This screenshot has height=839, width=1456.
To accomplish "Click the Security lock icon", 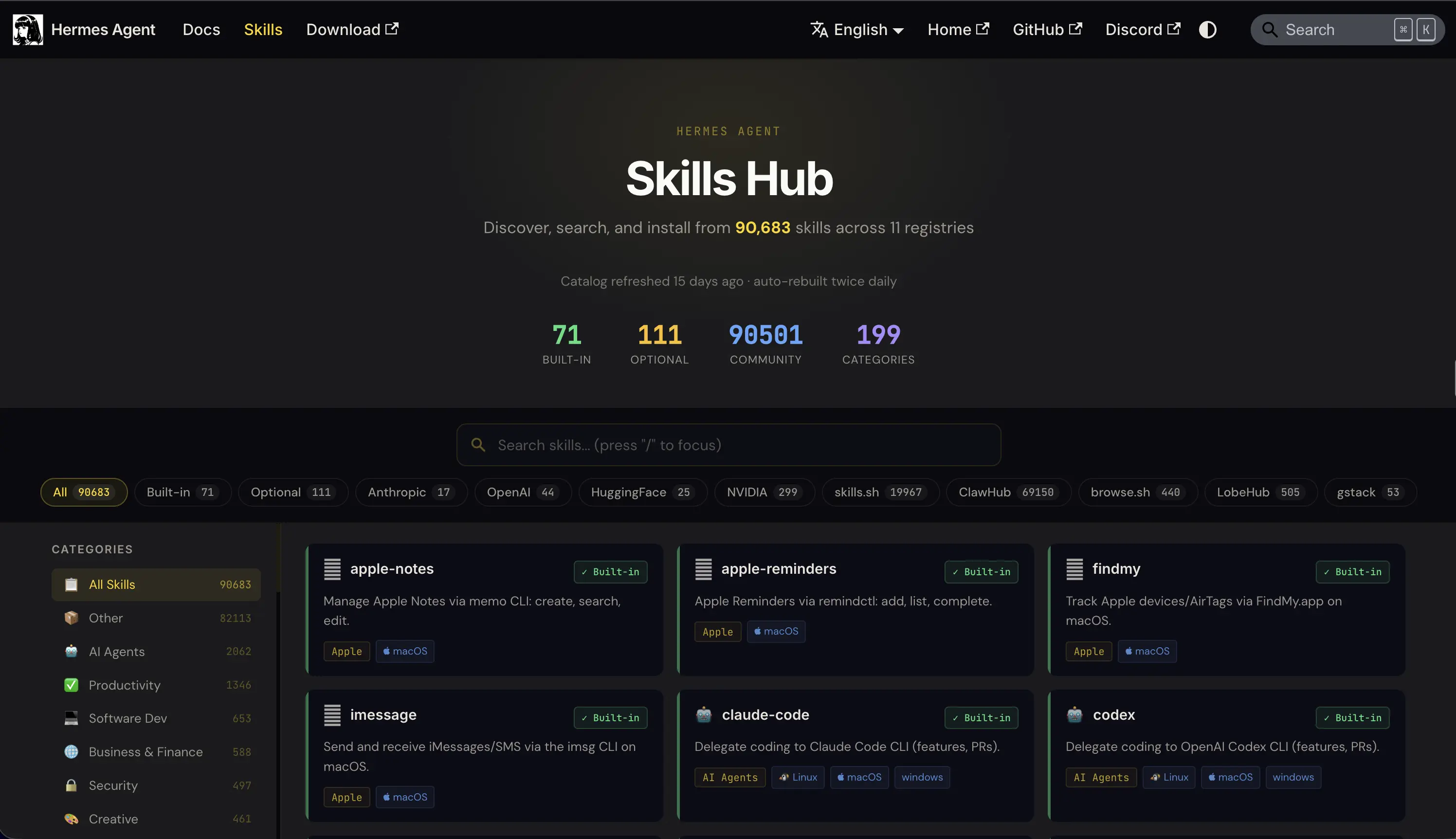I will point(72,785).
